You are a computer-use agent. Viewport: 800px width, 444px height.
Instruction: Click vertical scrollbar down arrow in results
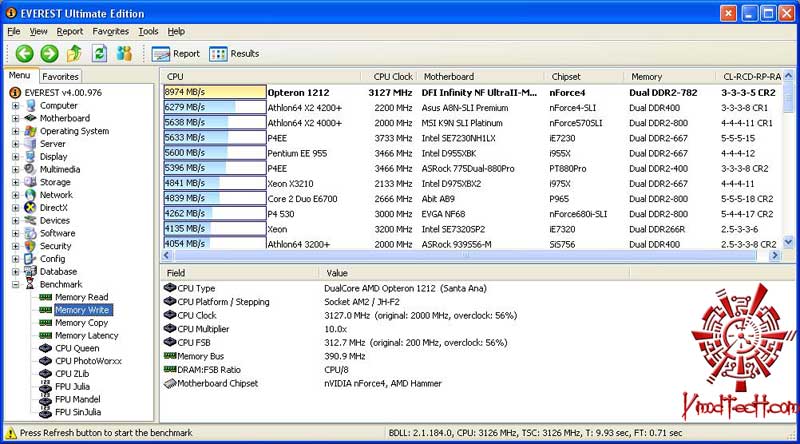788,242
